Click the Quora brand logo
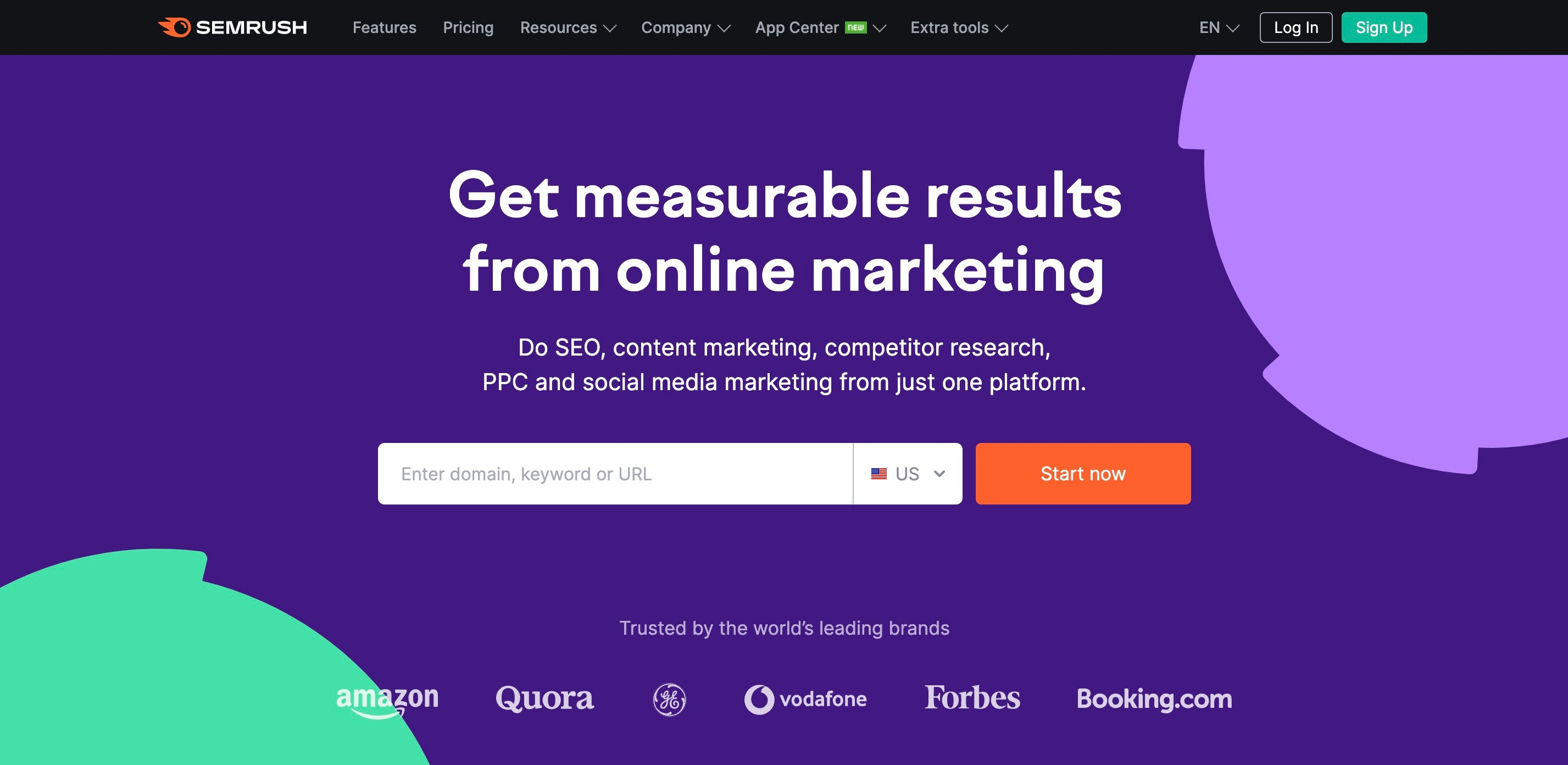 pos(544,698)
